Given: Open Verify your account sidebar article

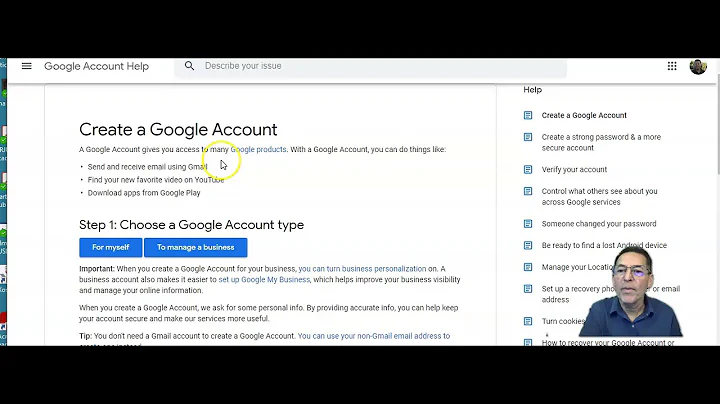Looking at the screenshot, I should [x=574, y=169].
